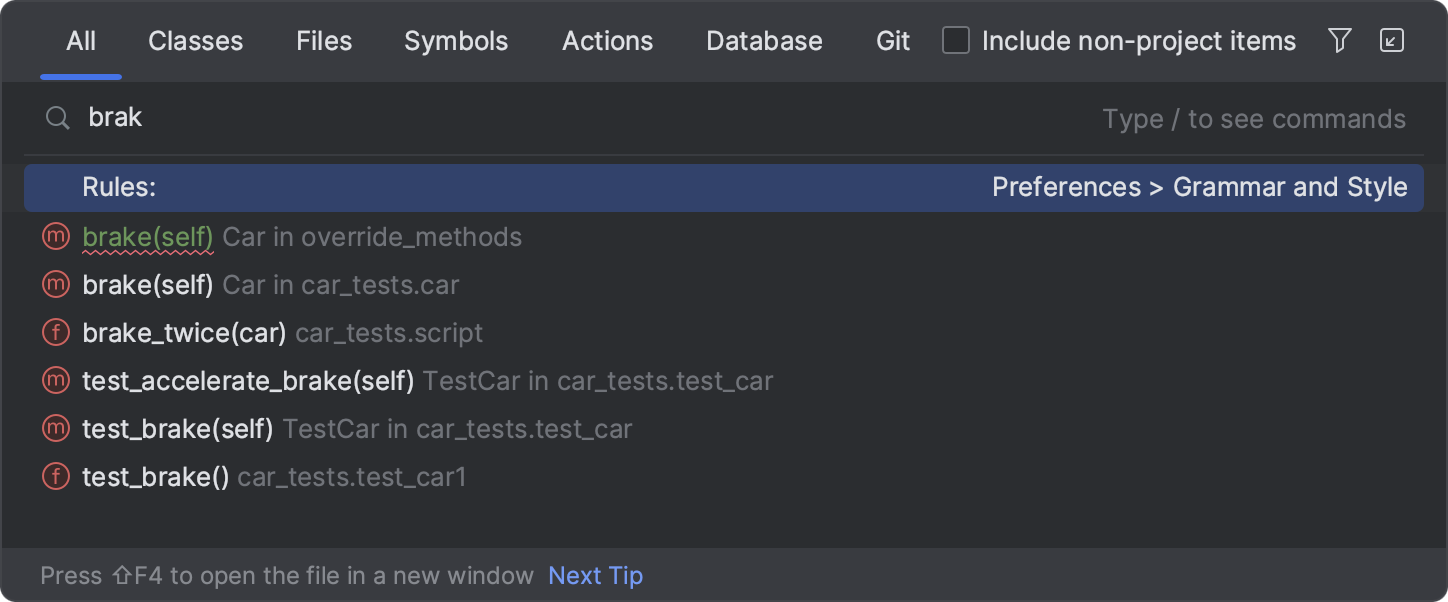The width and height of the screenshot is (1448, 602).
Task: Click the method icon beside brake(self) in car_tests.car
Action: click(55, 284)
